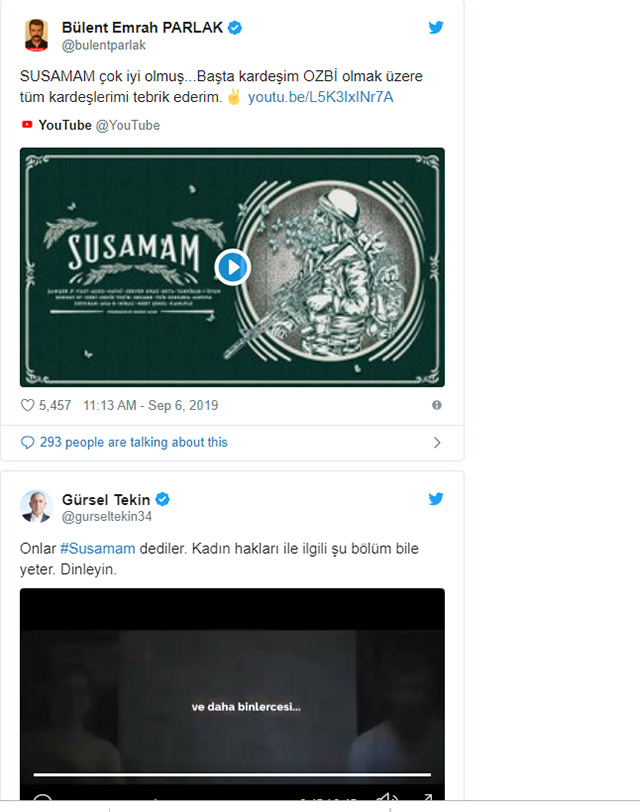Click Twitter bird icon on Gürsel's tweet
The image size is (640, 812).
436,499
